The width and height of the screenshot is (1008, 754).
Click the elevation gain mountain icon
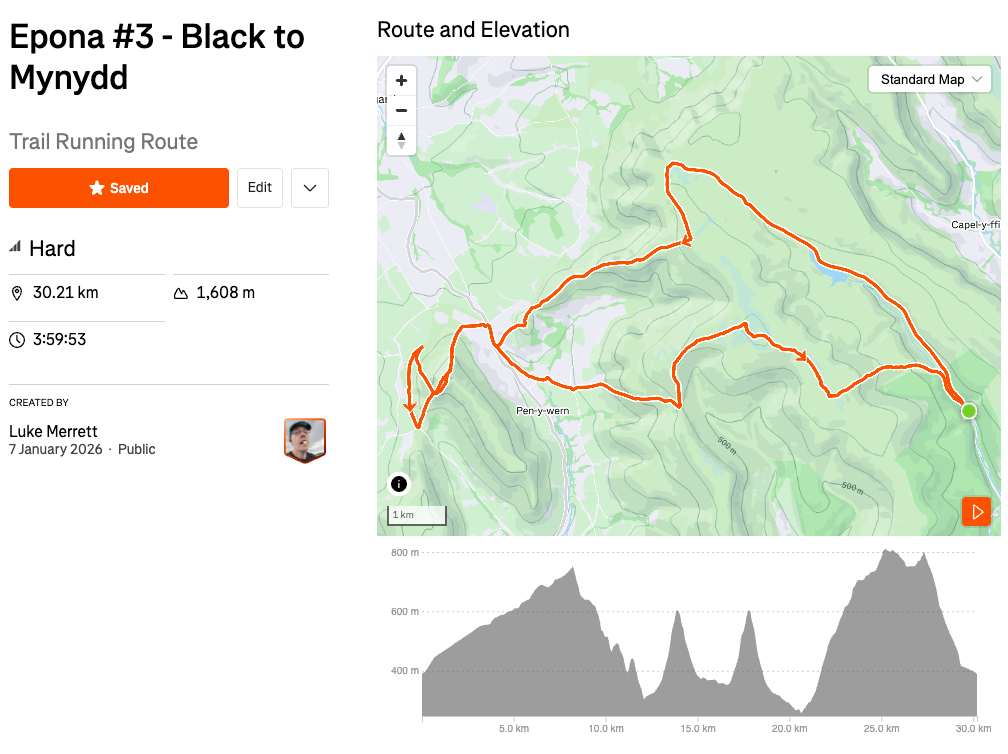181,293
